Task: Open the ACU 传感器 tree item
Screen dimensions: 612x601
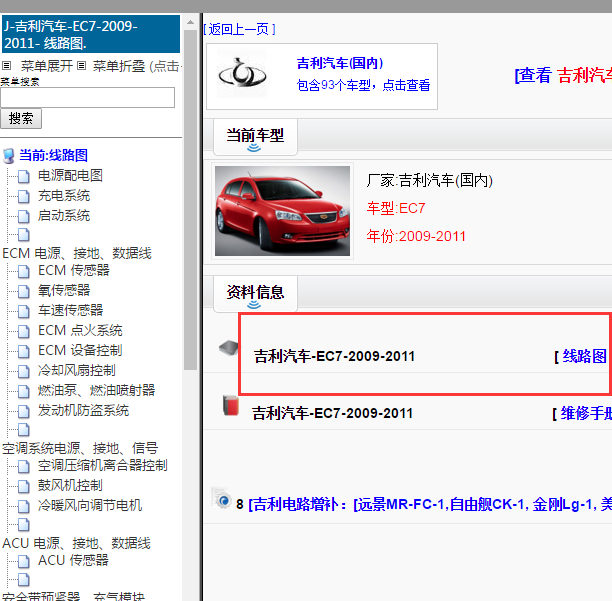Action: pos(73,560)
